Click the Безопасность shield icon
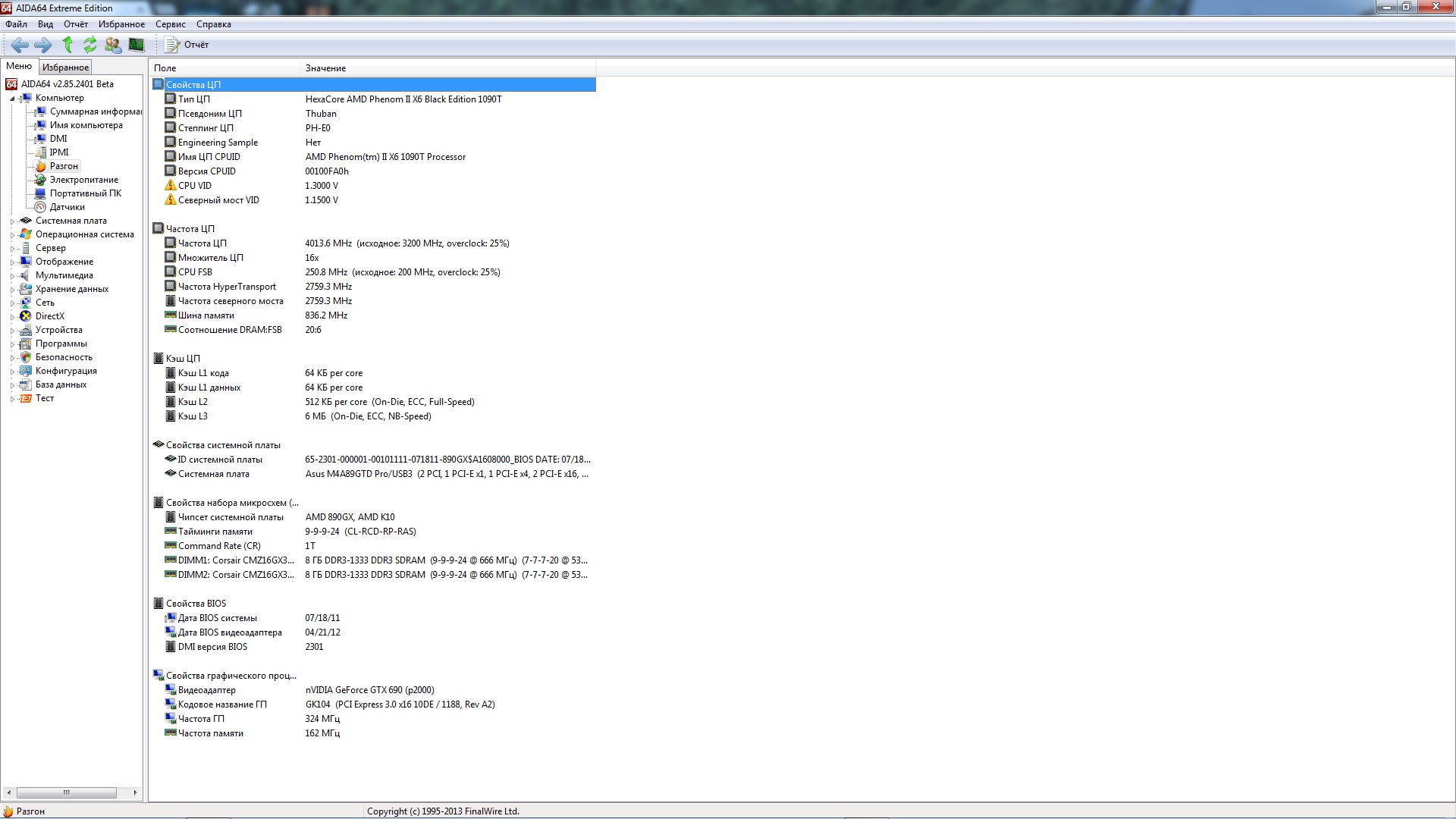 pyautogui.click(x=26, y=357)
